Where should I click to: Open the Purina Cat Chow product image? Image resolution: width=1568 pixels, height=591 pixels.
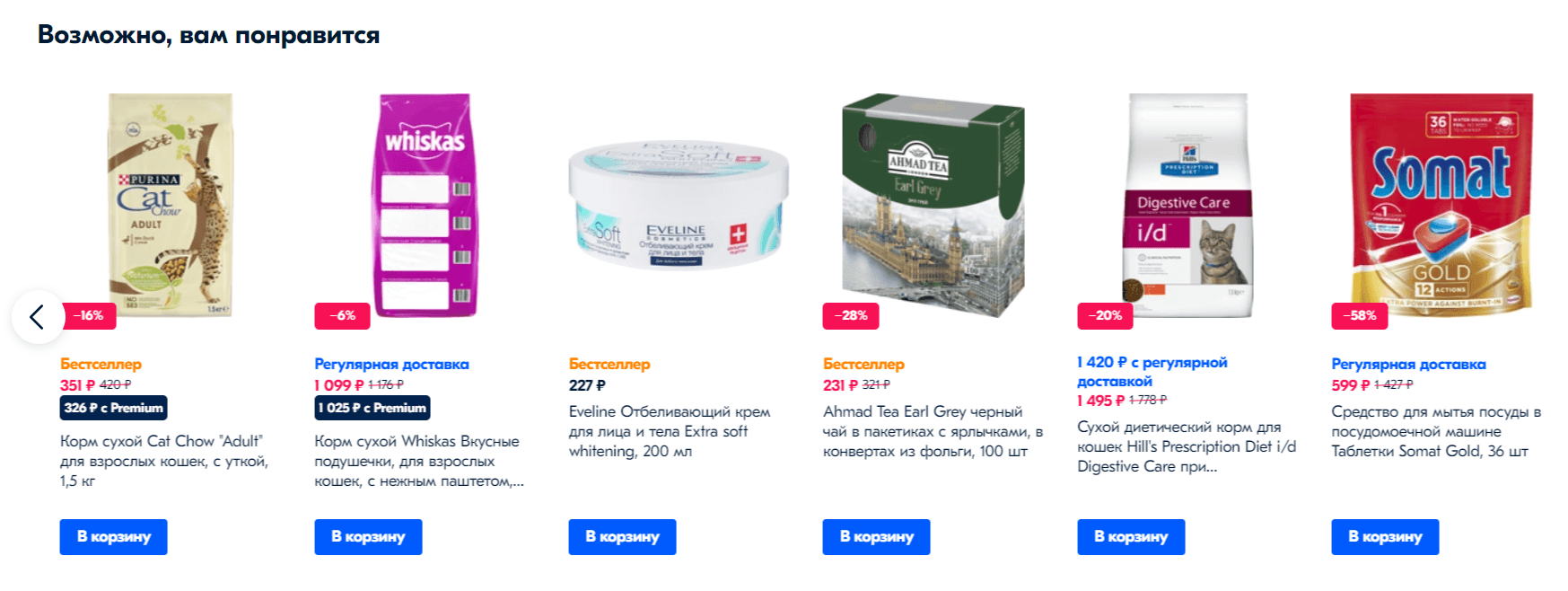click(171, 205)
